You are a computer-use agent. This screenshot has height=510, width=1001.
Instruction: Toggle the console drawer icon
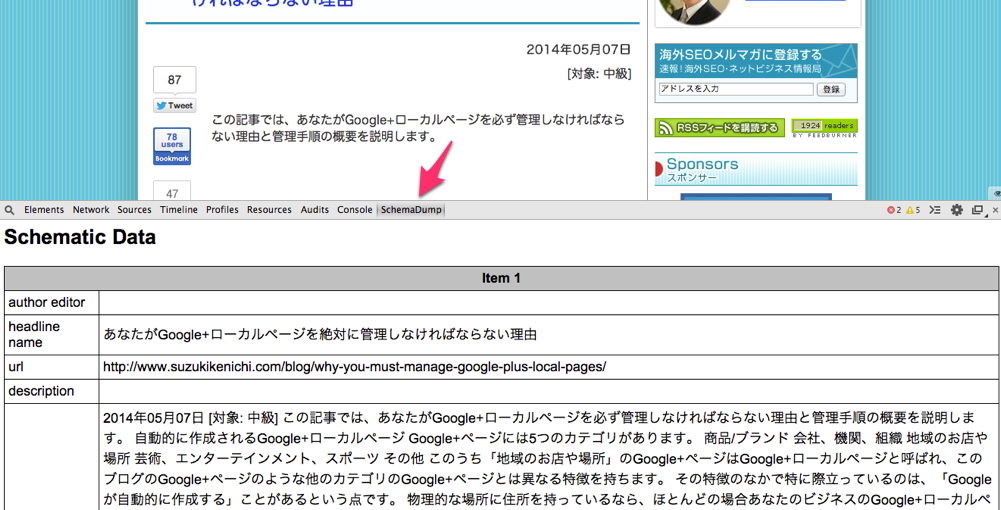click(935, 209)
